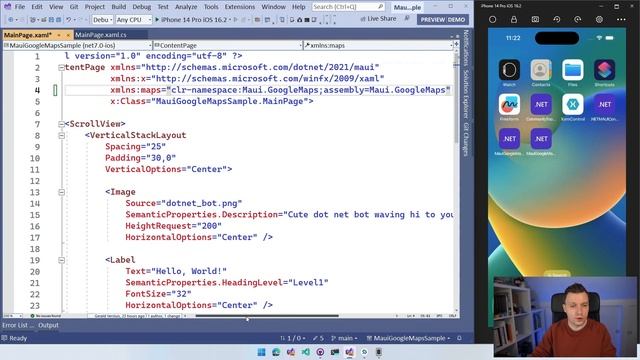The image size is (640, 360).
Task: Open the Solution Explorer side tab
Action: (466, 93)
